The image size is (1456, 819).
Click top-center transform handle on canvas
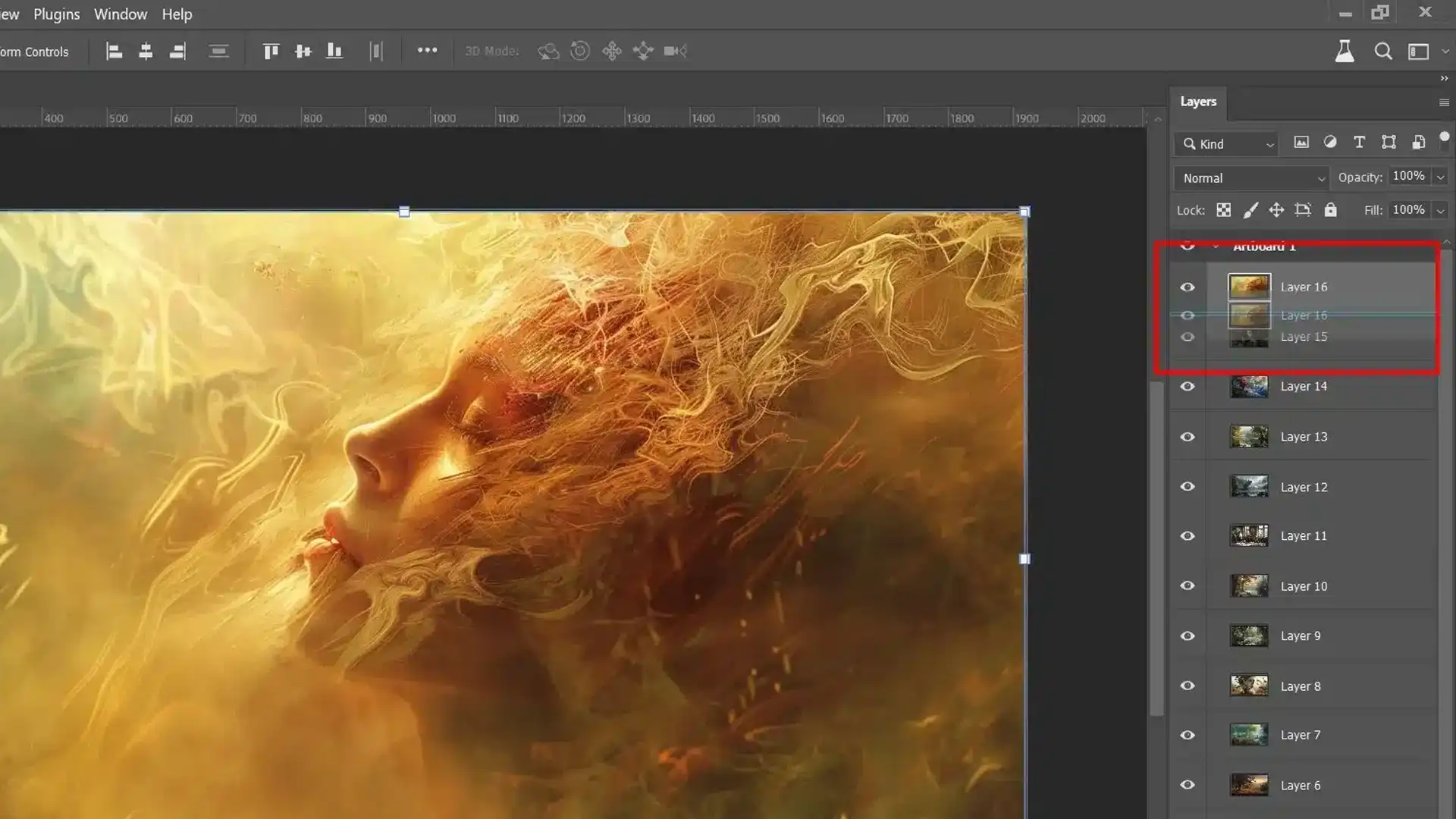[404, 212]
